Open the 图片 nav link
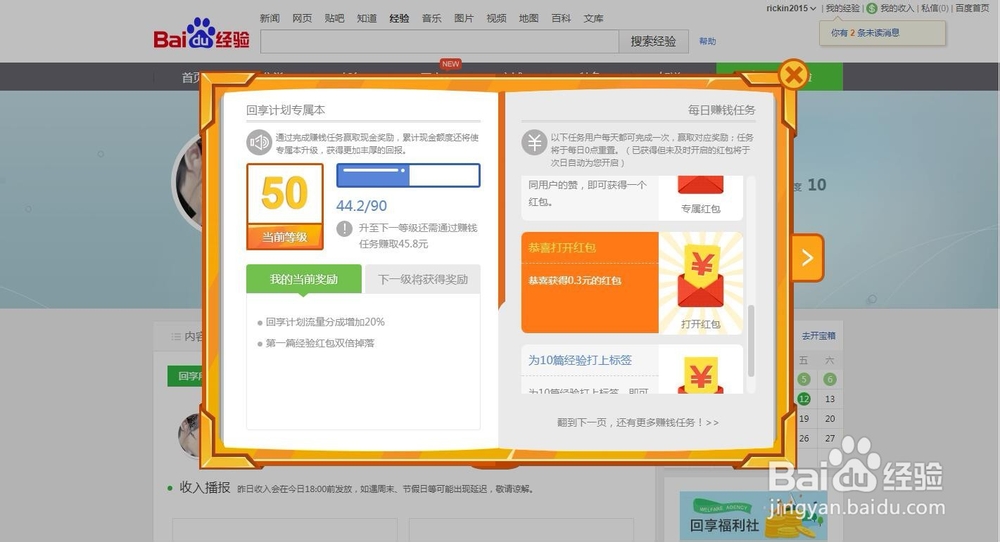 464,18
